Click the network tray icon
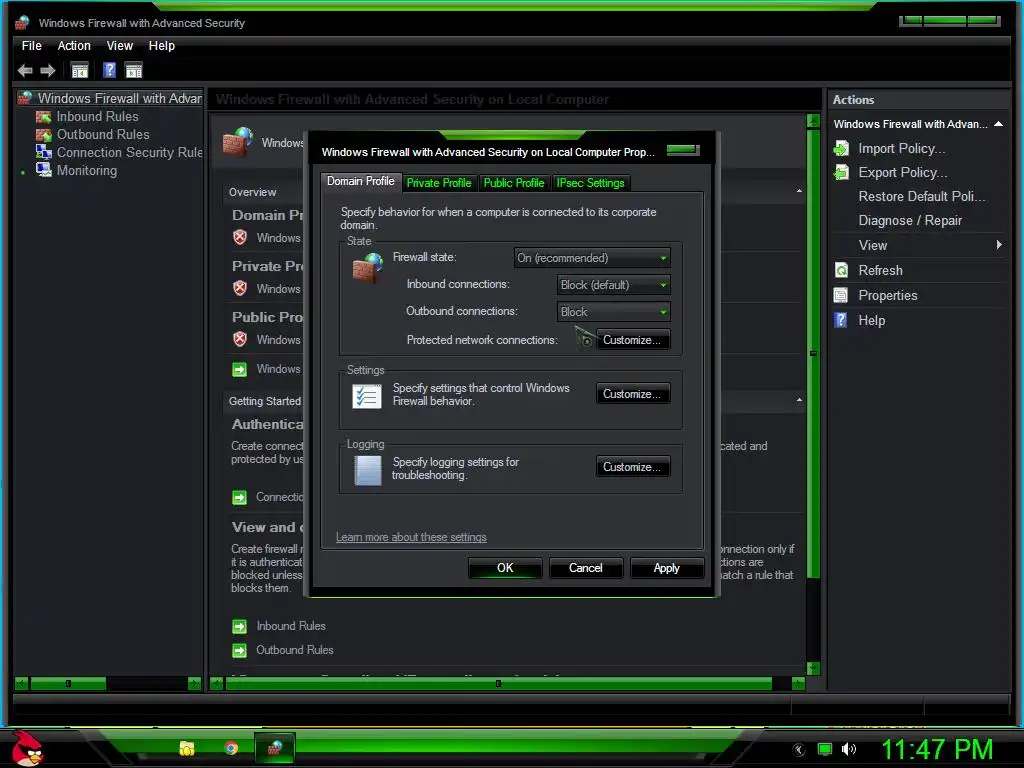The width and height of the screenshot is (1024, 768). tap(825, 749)
